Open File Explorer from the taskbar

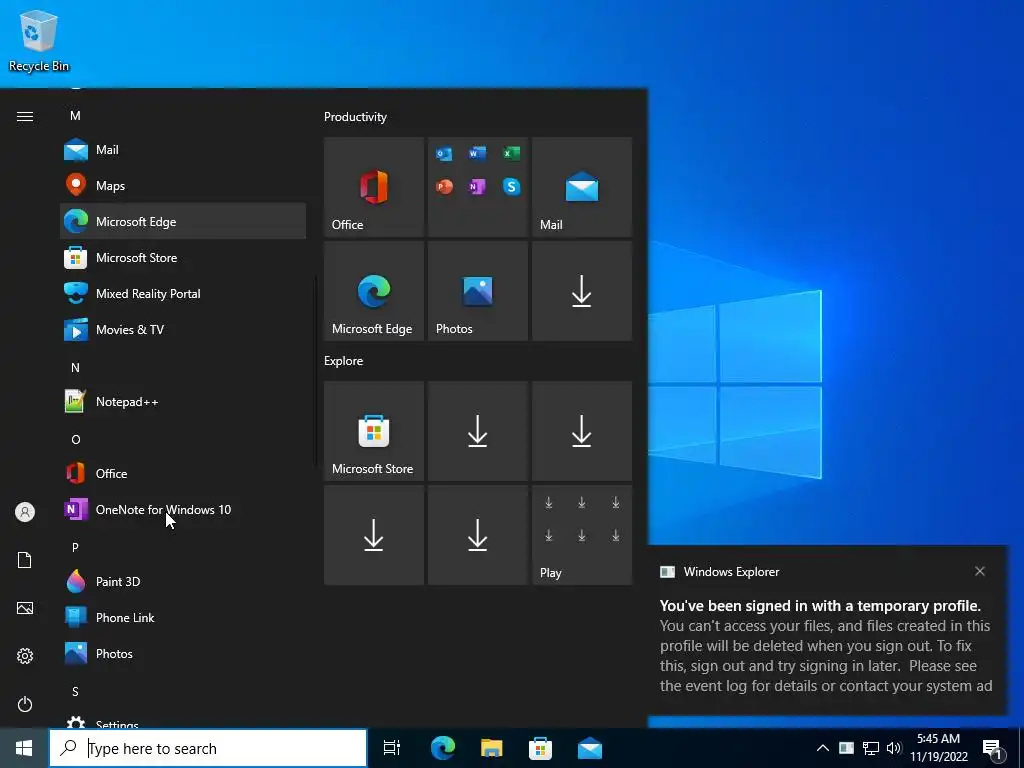coord(492,748)
